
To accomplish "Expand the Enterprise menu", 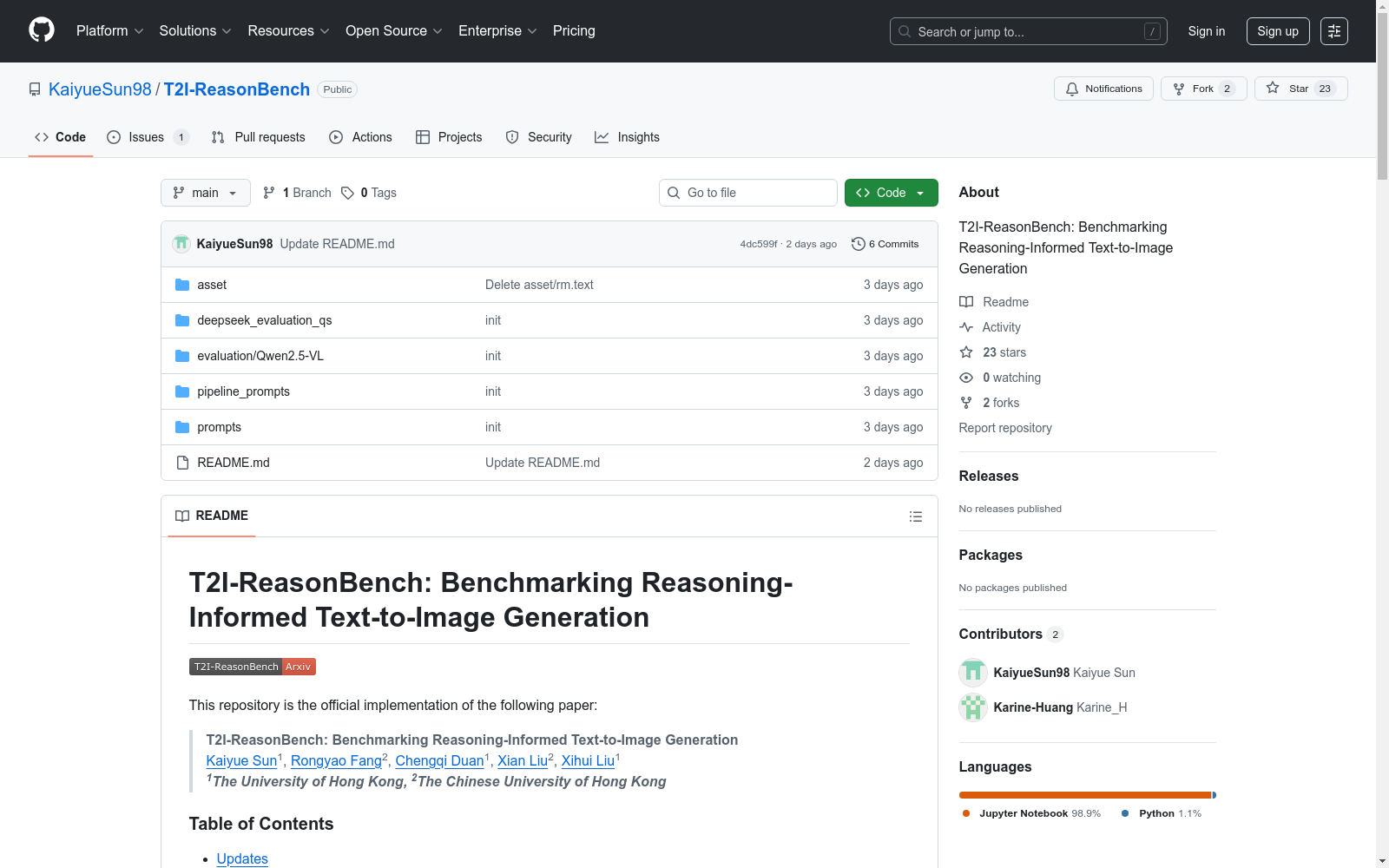I will click(x=497, y=31).
